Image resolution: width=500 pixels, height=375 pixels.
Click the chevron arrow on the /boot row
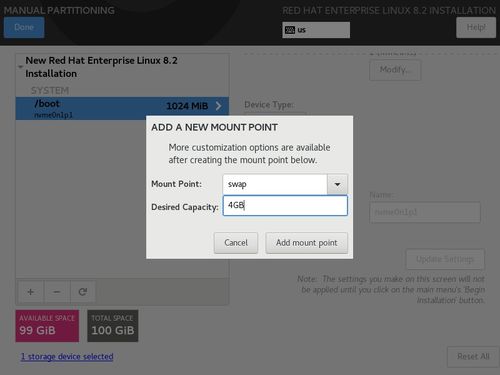218,106
